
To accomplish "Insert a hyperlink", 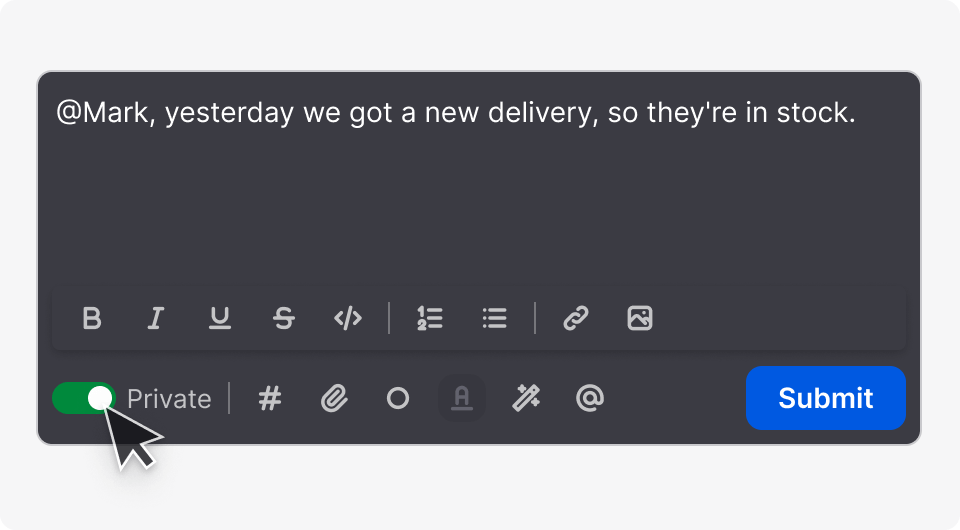I will click(575, 319).
